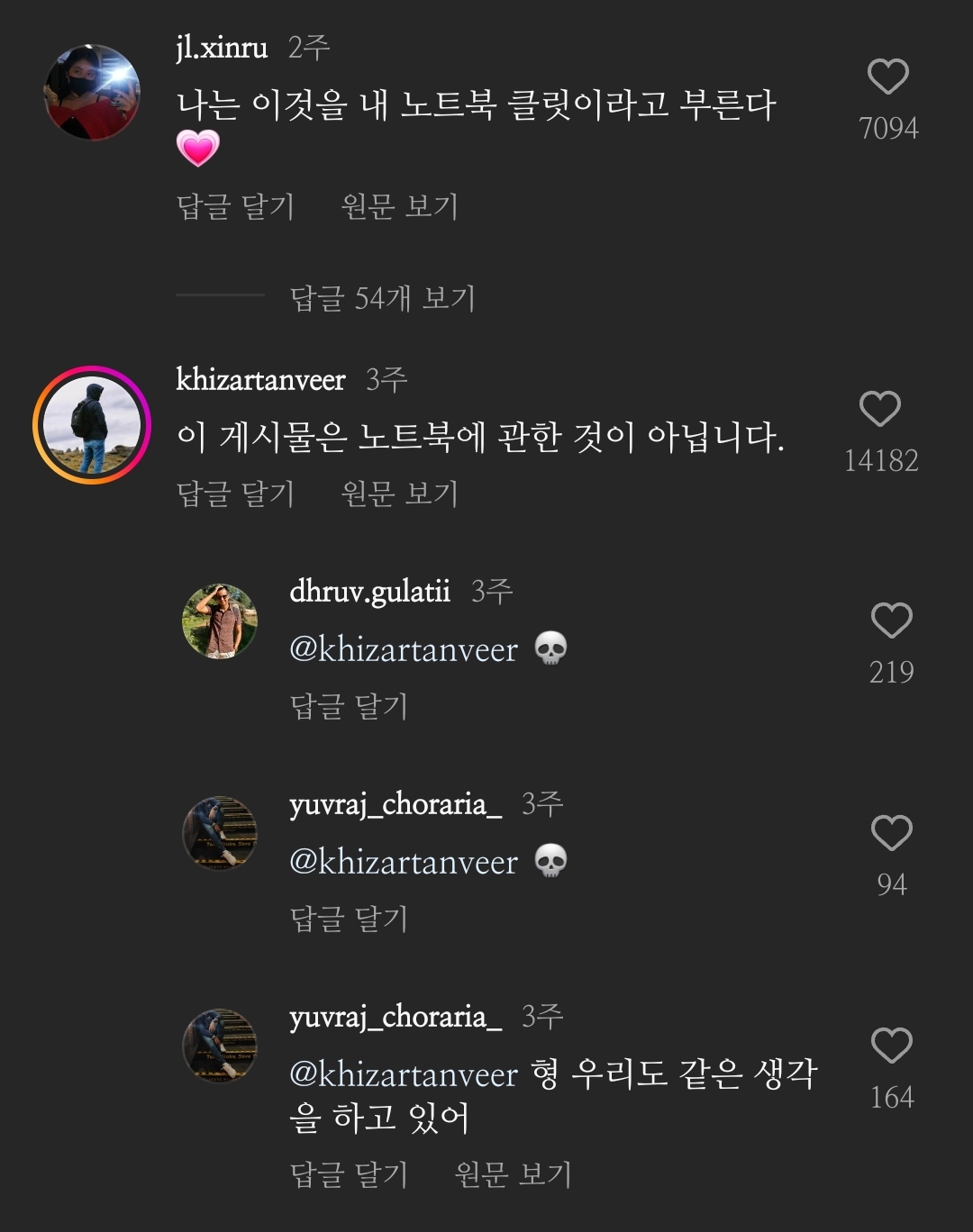
Task: Open the jl.xinru username link
Action: coord(222,47)
